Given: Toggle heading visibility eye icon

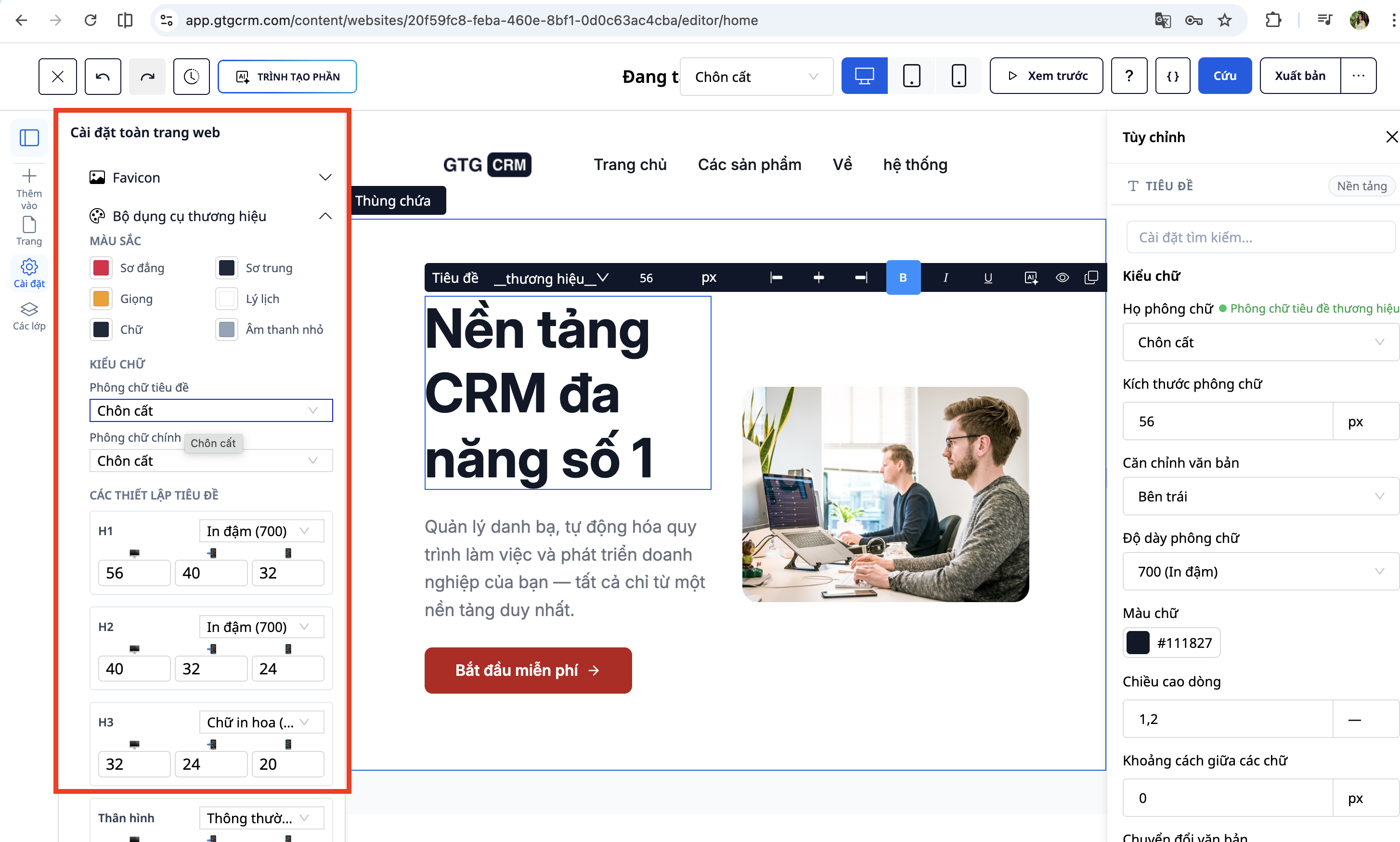Looking at the screenshot, I should coord(1062,277).
